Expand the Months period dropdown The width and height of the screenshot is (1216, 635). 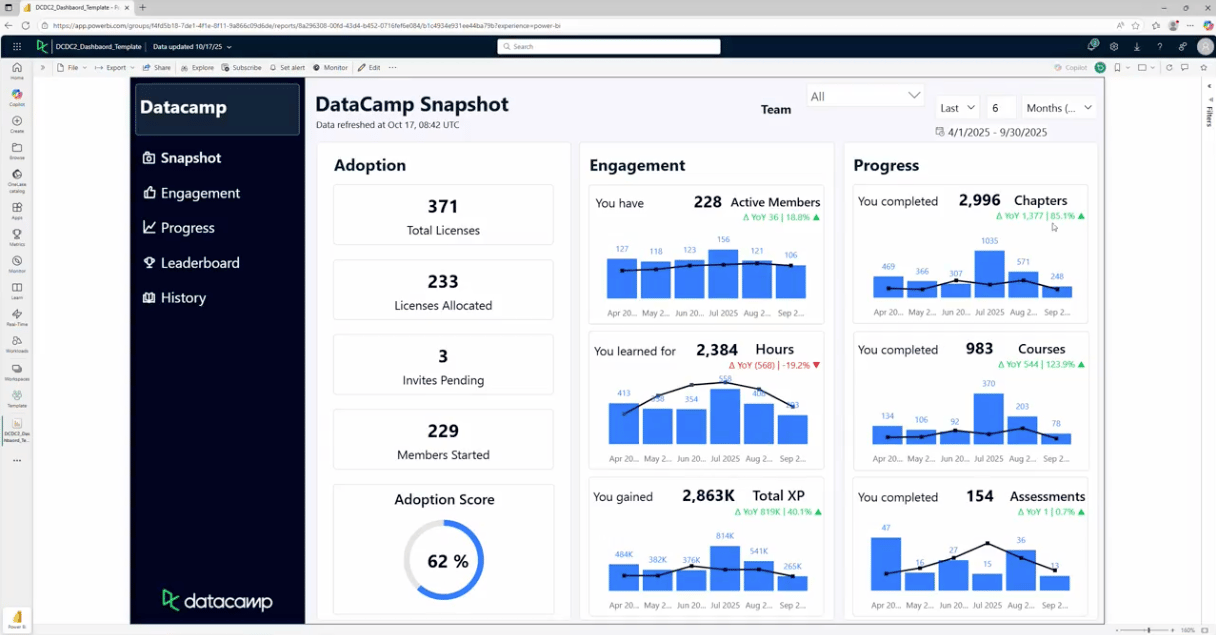pyautogui.click(x=1058, y=108)
